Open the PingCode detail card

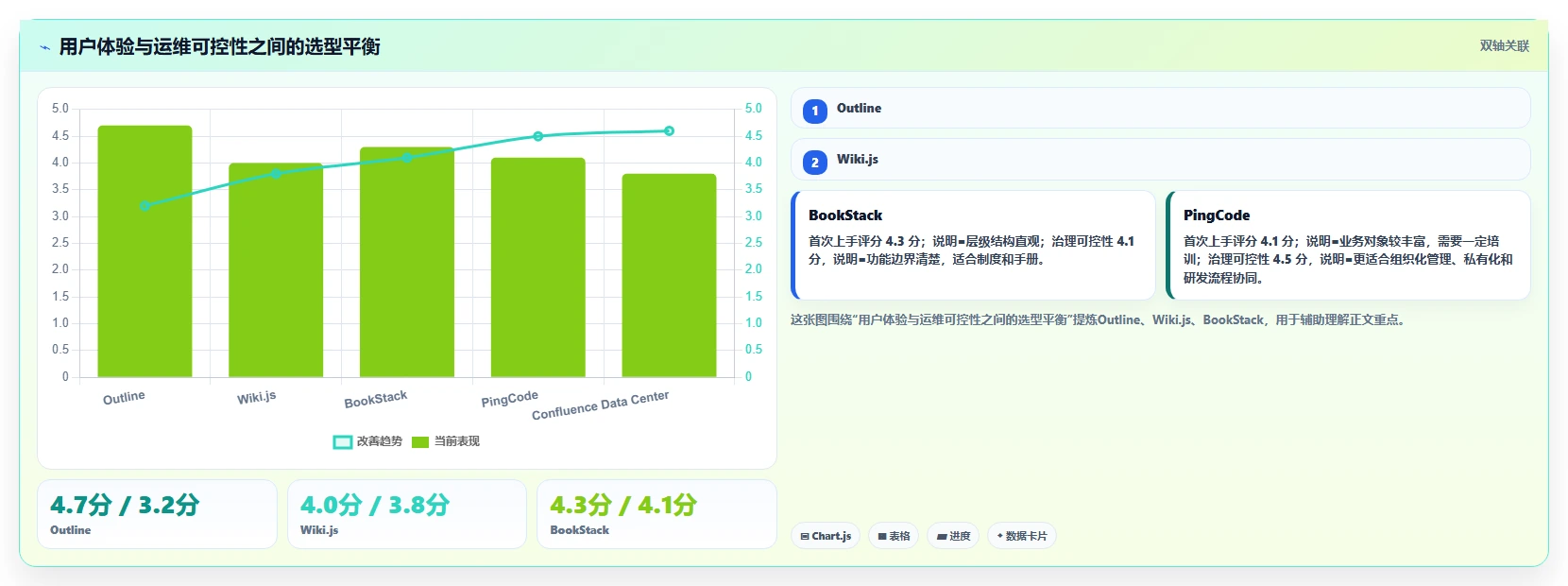point(1348,245)
